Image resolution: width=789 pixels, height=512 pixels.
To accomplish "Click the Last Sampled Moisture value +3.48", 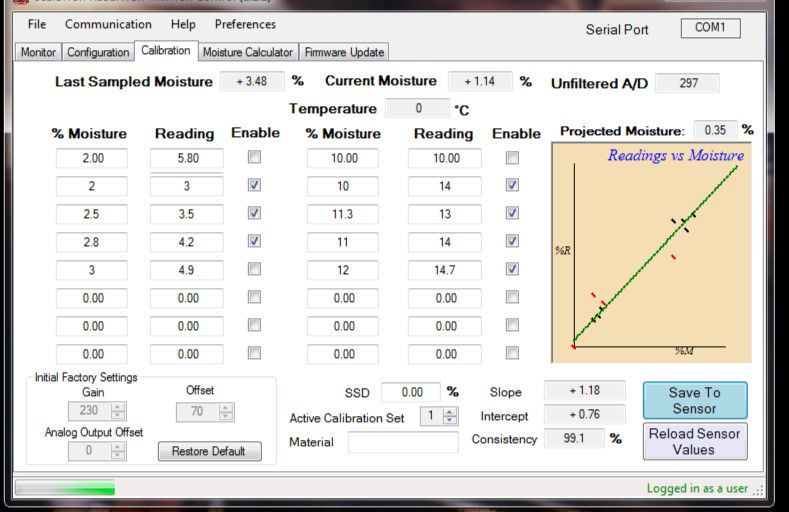I will (x=252, y=81).
